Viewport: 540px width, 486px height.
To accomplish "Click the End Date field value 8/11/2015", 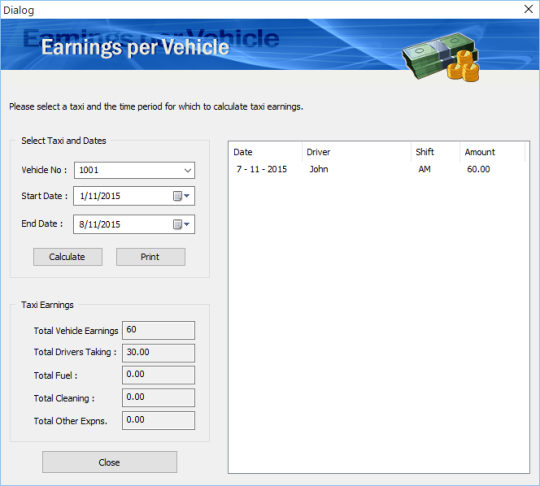I will [100, 225].
